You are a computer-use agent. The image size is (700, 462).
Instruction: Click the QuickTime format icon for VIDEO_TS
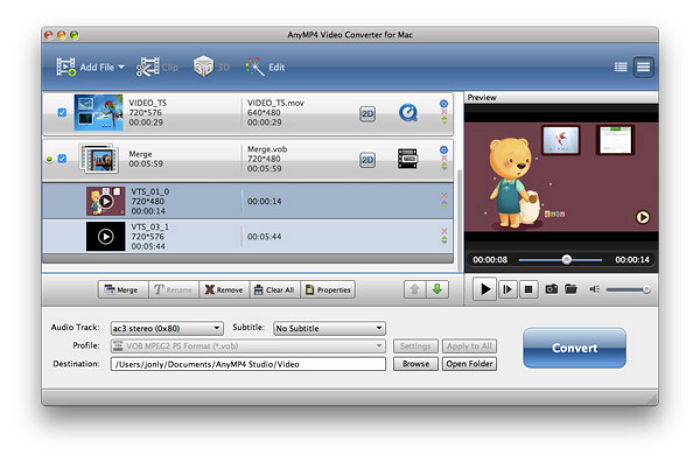pyautogui.click(x=407, y=114)
